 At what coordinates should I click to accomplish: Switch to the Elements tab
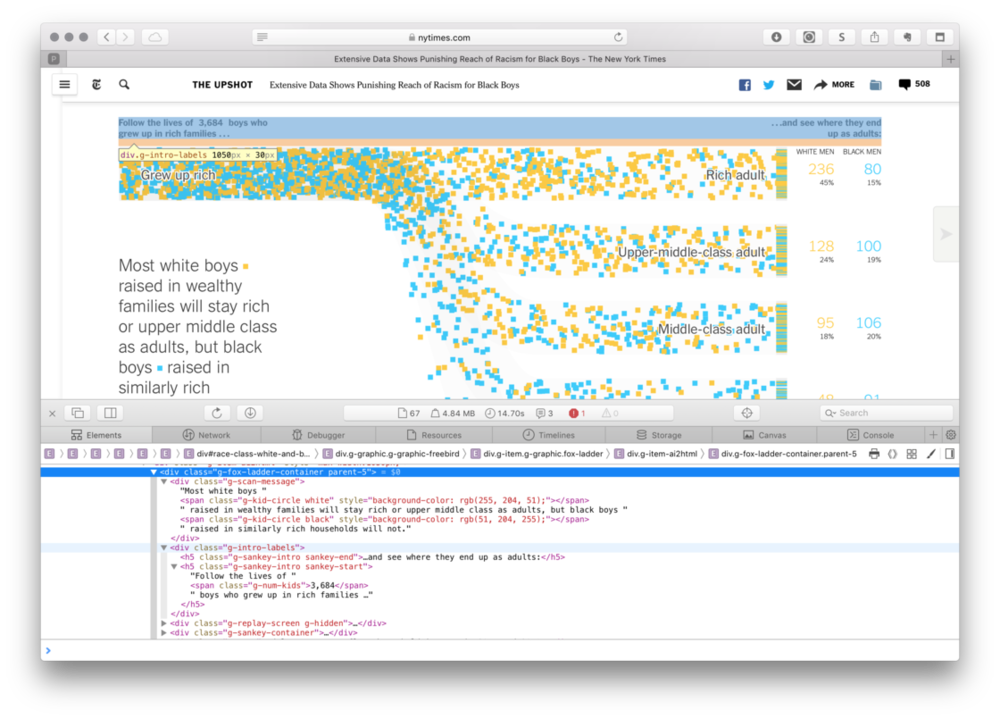[96, 435]
